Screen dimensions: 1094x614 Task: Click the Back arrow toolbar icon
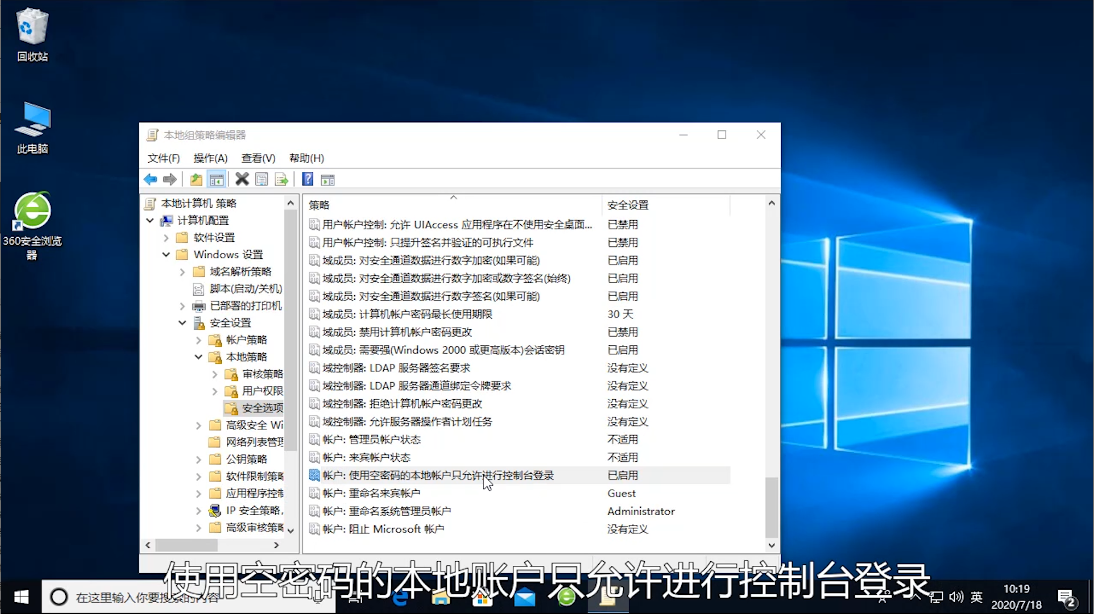(150, 180)
